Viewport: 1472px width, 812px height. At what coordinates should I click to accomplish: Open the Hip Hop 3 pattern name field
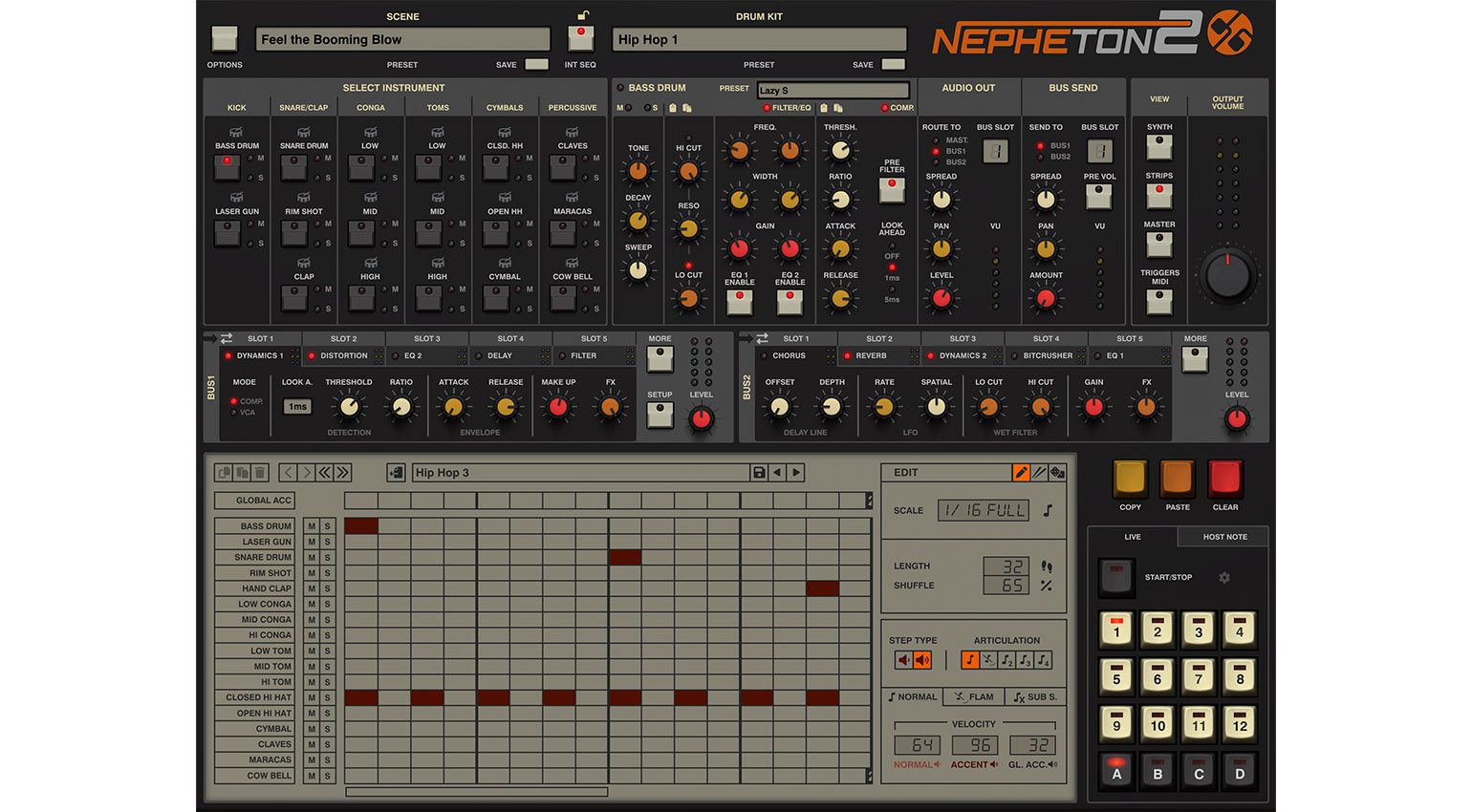pyautogui.click(x=580, y=472)
